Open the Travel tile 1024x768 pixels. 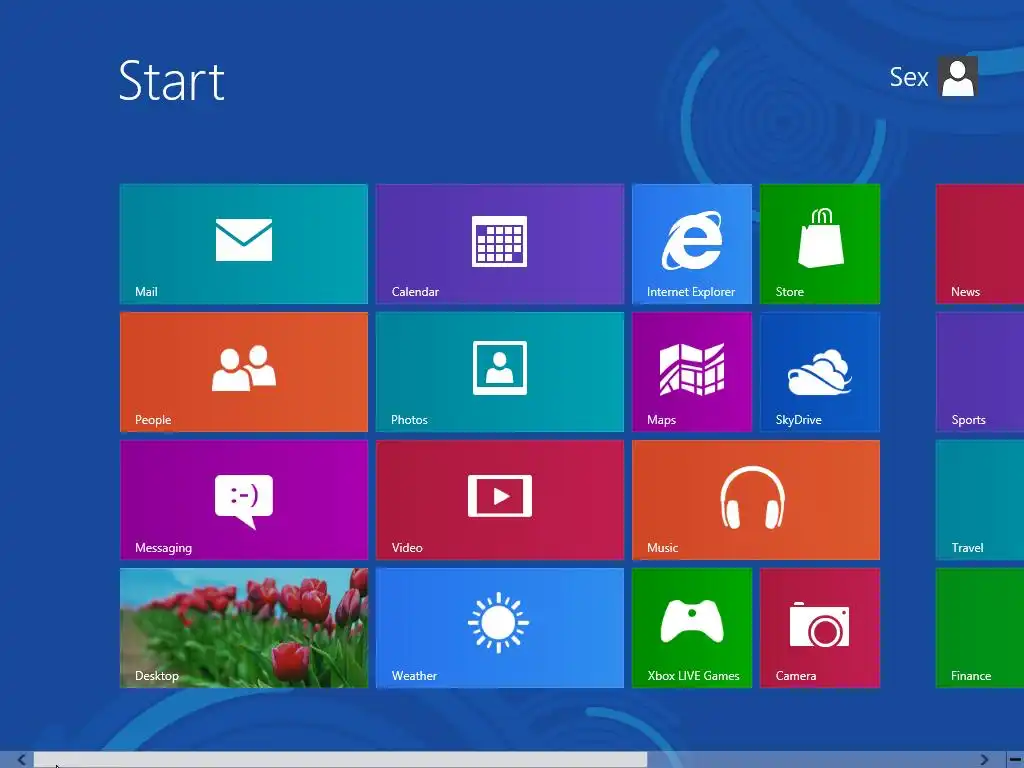point(980,500)
